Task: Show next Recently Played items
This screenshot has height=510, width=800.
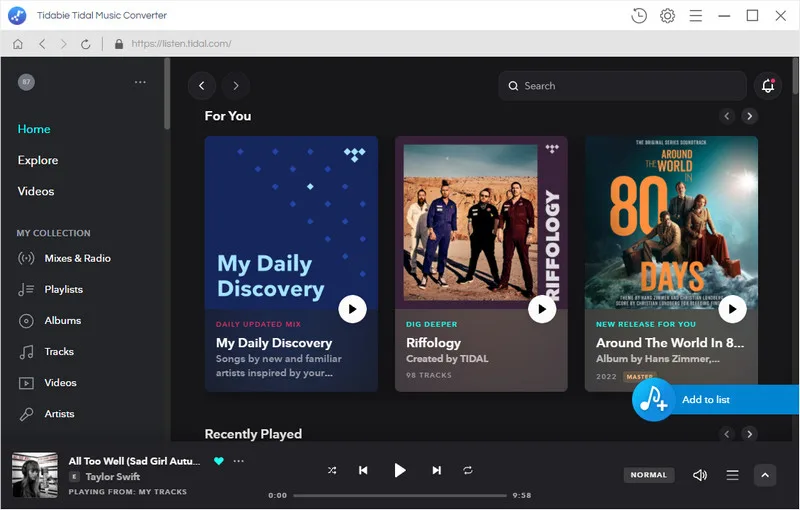Action: 749,434
